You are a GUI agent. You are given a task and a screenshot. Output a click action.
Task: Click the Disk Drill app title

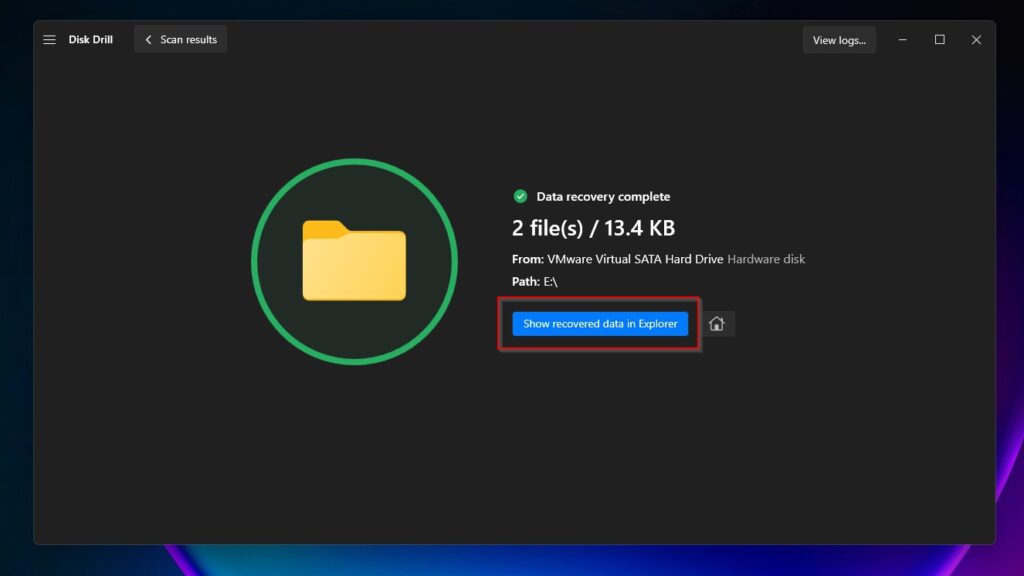coord(91,39)
